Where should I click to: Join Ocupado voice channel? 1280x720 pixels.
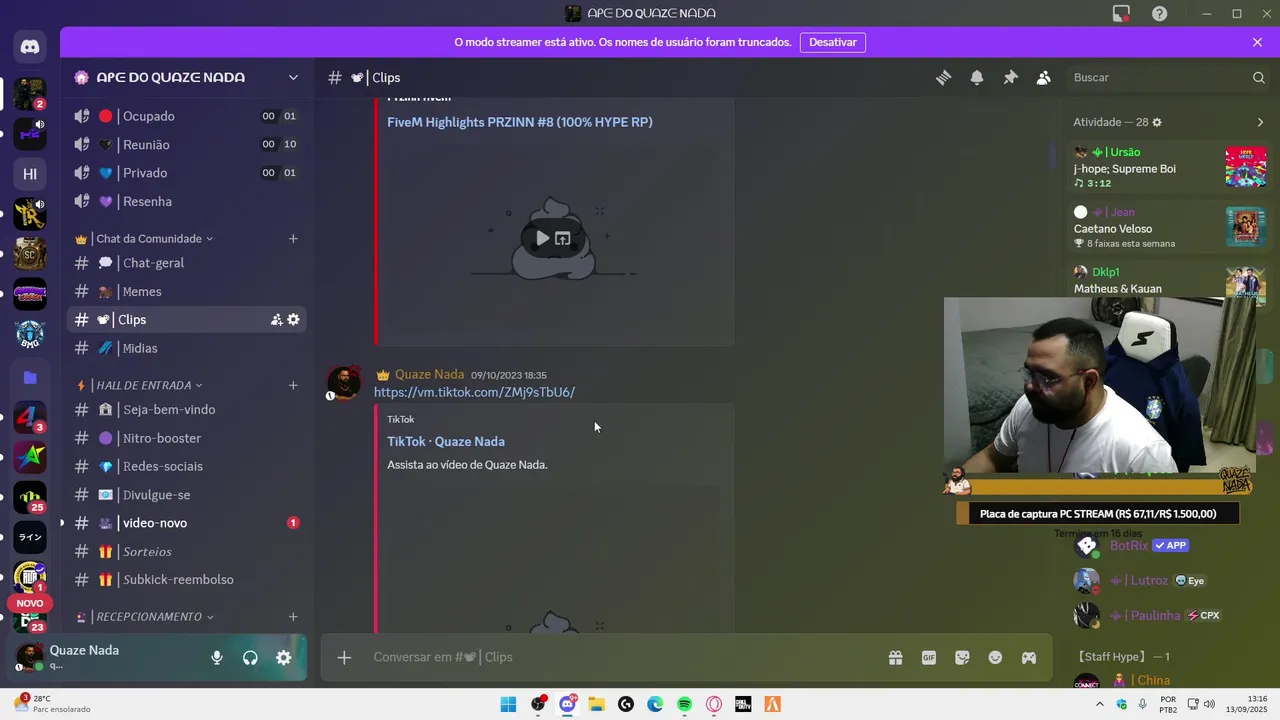coord(186,116)
